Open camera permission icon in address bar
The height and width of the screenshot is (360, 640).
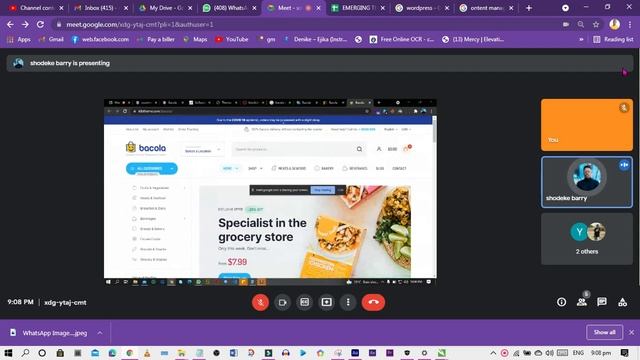(566, 24)
